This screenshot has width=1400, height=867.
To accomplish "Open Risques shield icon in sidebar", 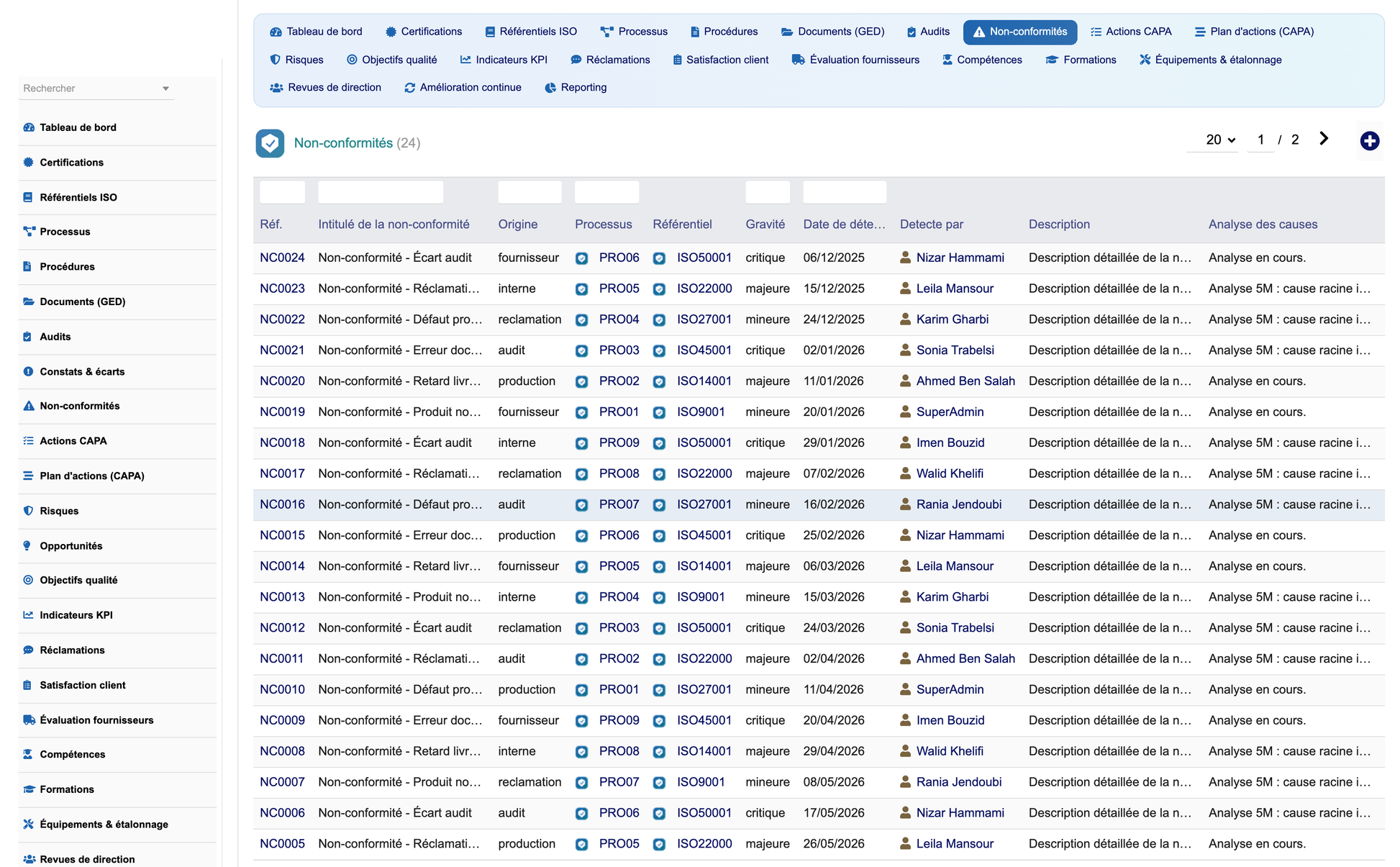I will (x=28, y=511).
